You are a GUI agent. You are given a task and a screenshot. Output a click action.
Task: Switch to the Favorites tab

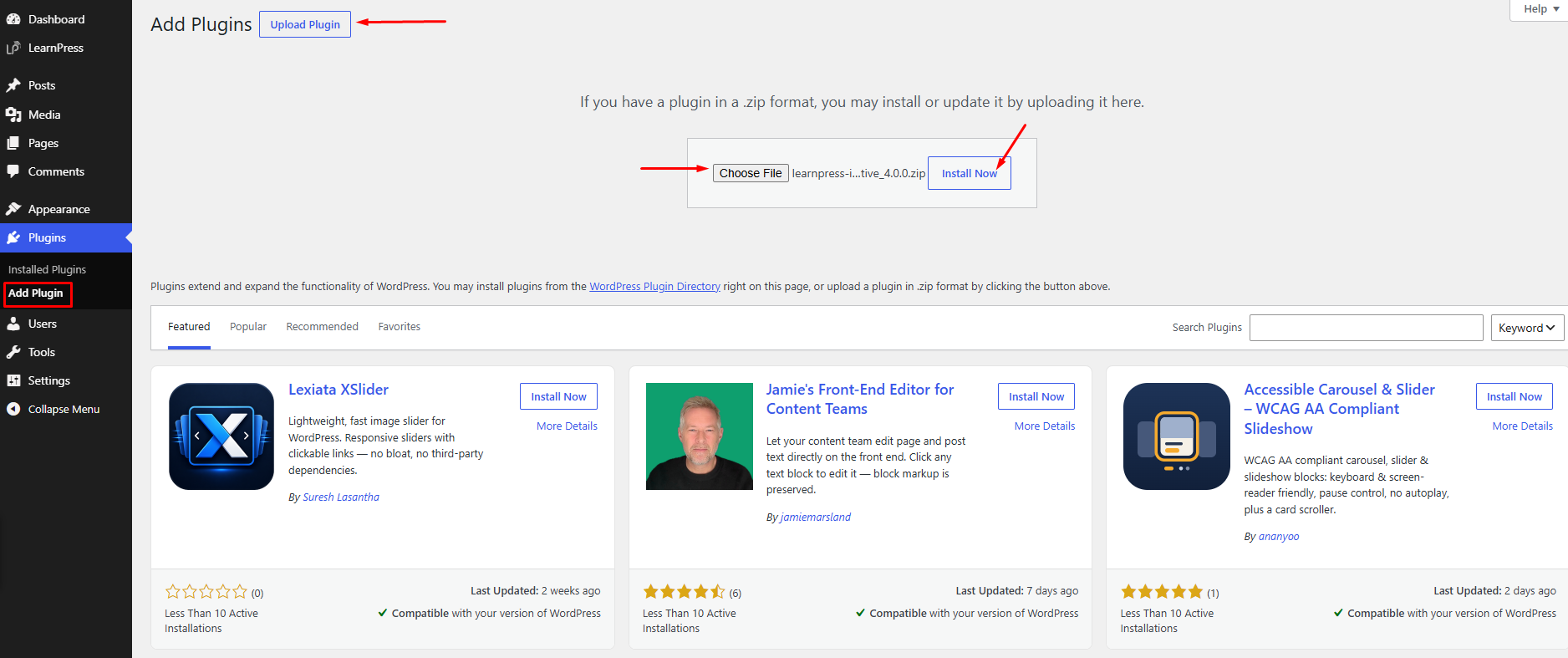[400, 327]
